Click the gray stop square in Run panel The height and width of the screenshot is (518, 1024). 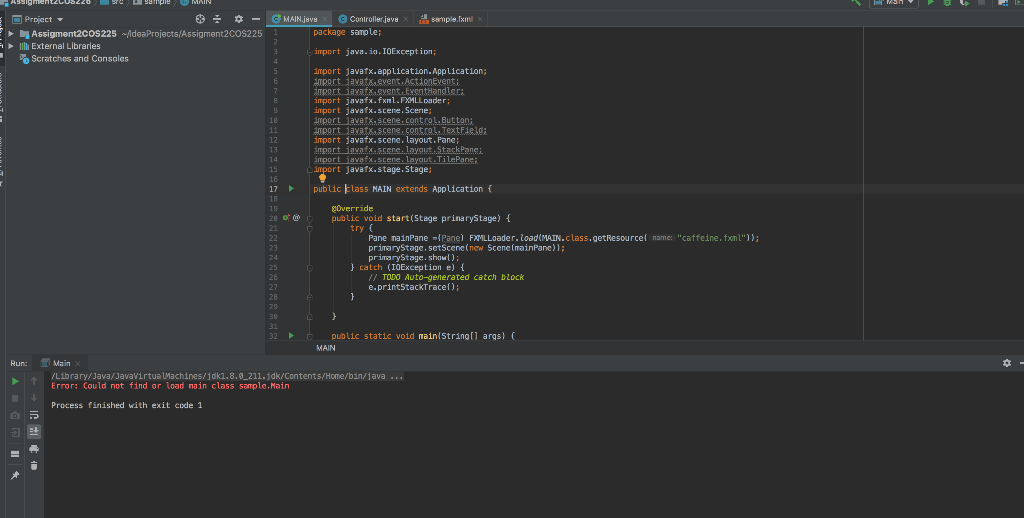point(15,398)
